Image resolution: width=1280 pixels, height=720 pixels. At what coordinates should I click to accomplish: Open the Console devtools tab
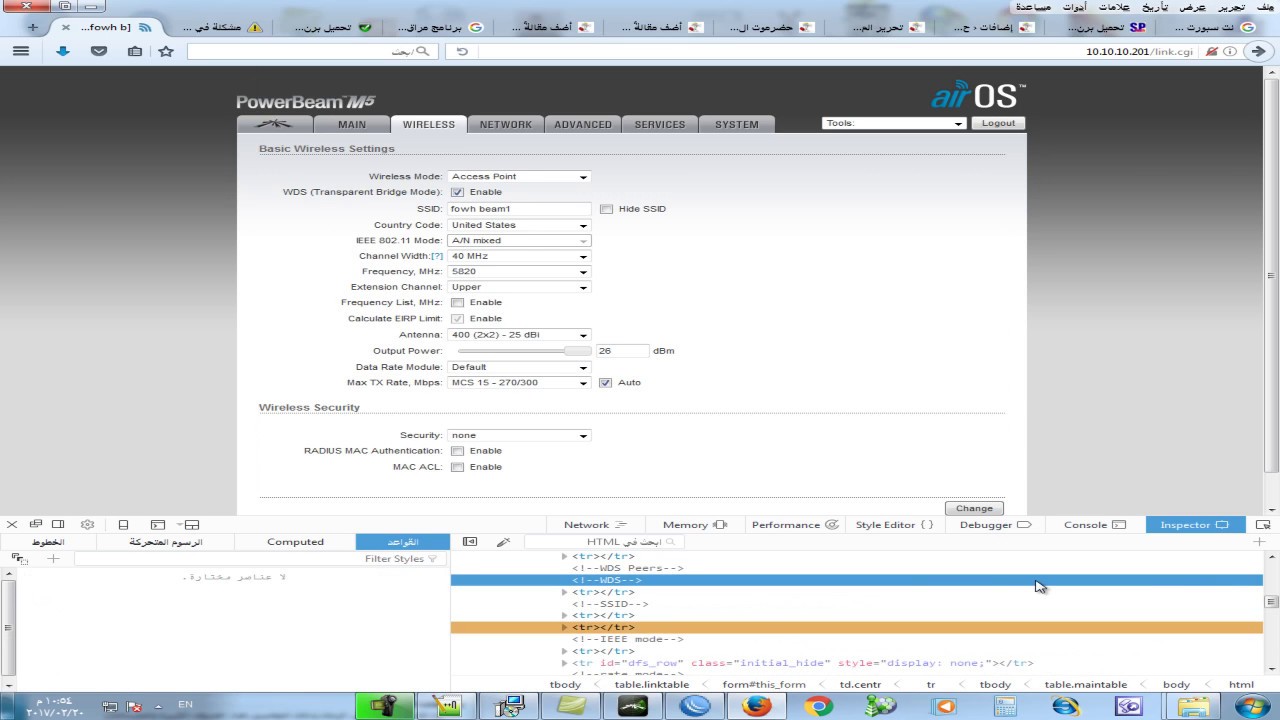(x=1094, y=524)
